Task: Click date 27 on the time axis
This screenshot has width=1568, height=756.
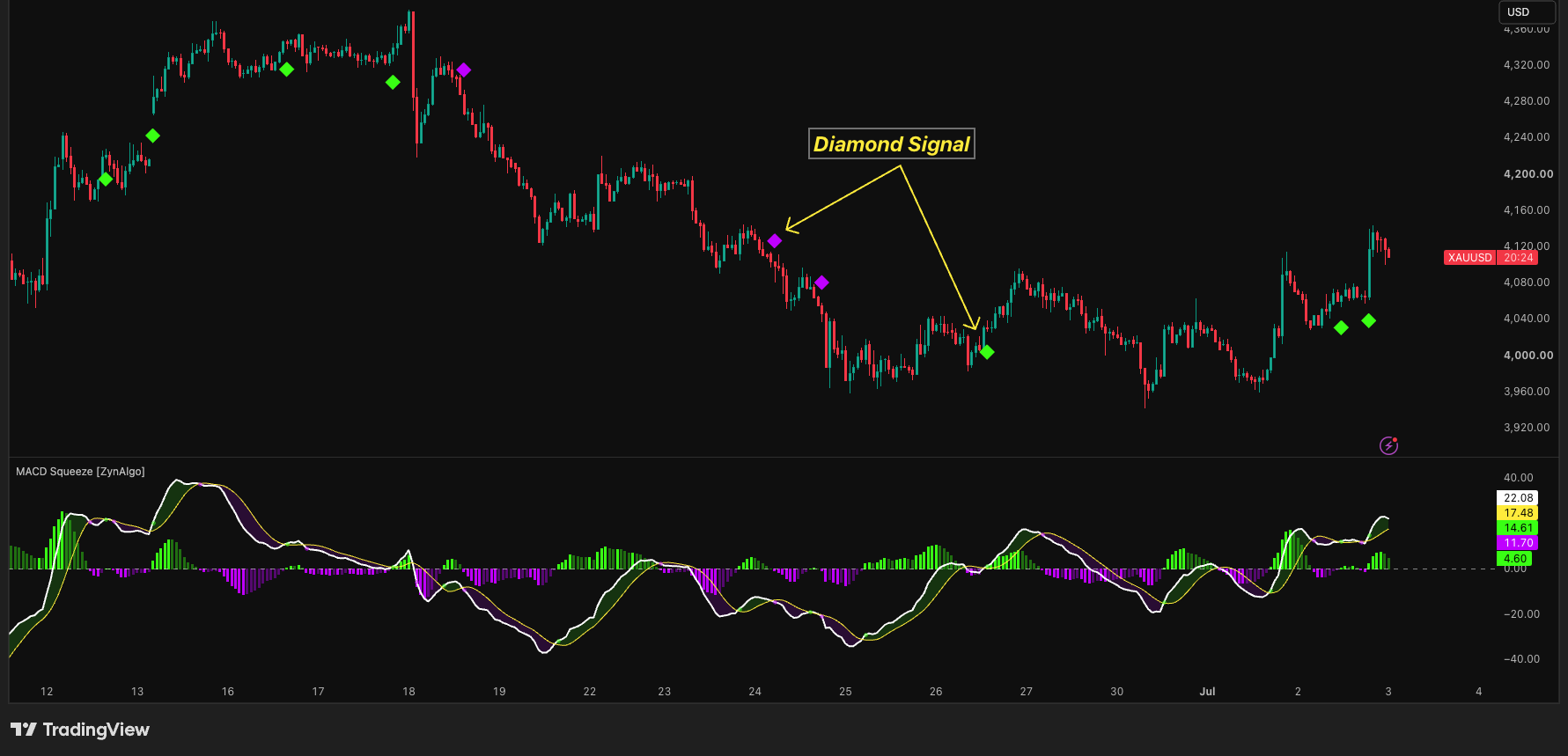Action: [x=1027, y=692]
